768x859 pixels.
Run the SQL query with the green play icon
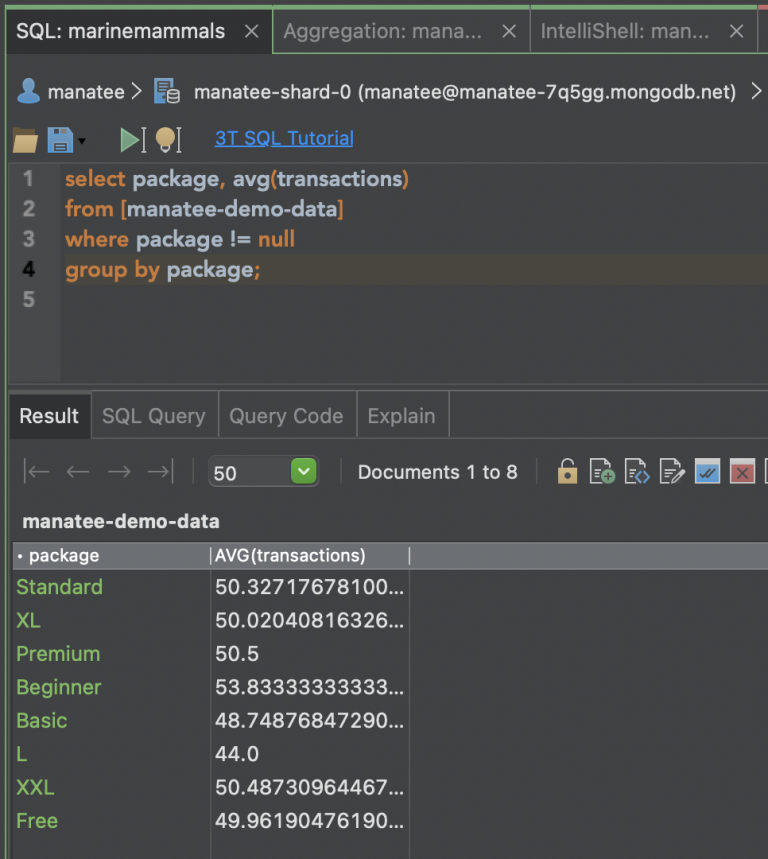tap(131, 140)
